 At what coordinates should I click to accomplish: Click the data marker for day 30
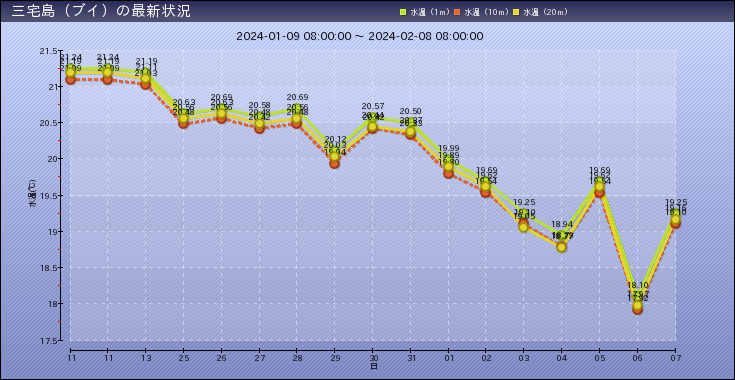[373, 127]
